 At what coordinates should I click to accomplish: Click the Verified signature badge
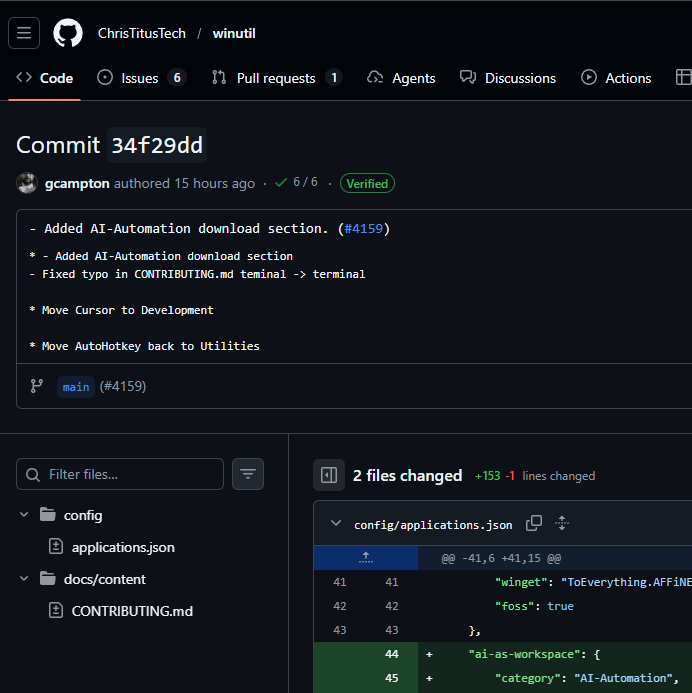point(367,183)
